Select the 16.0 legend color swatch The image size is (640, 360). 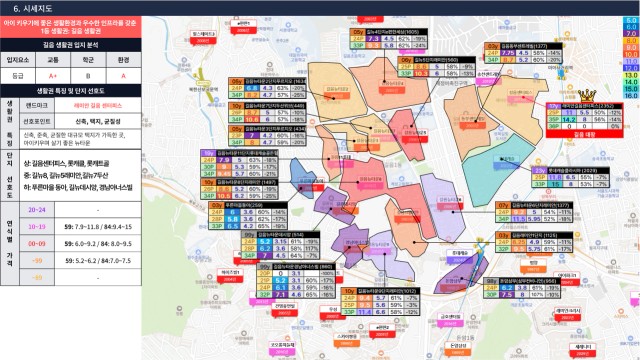tap(631, 96)
